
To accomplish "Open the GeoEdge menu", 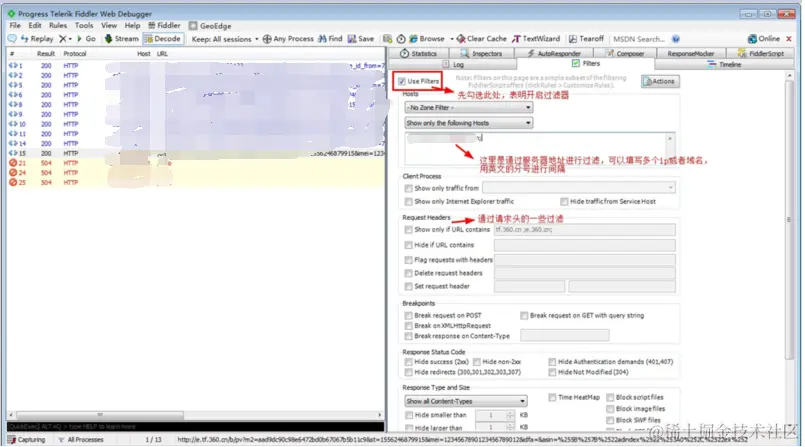I will point(210,26).
